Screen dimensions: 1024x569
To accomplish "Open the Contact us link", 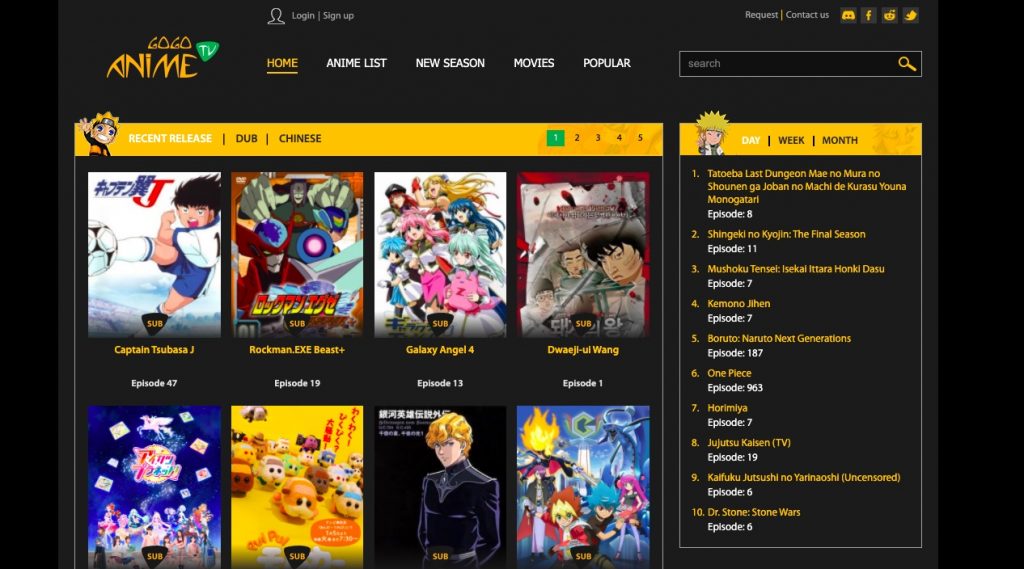I will [807, 14].
